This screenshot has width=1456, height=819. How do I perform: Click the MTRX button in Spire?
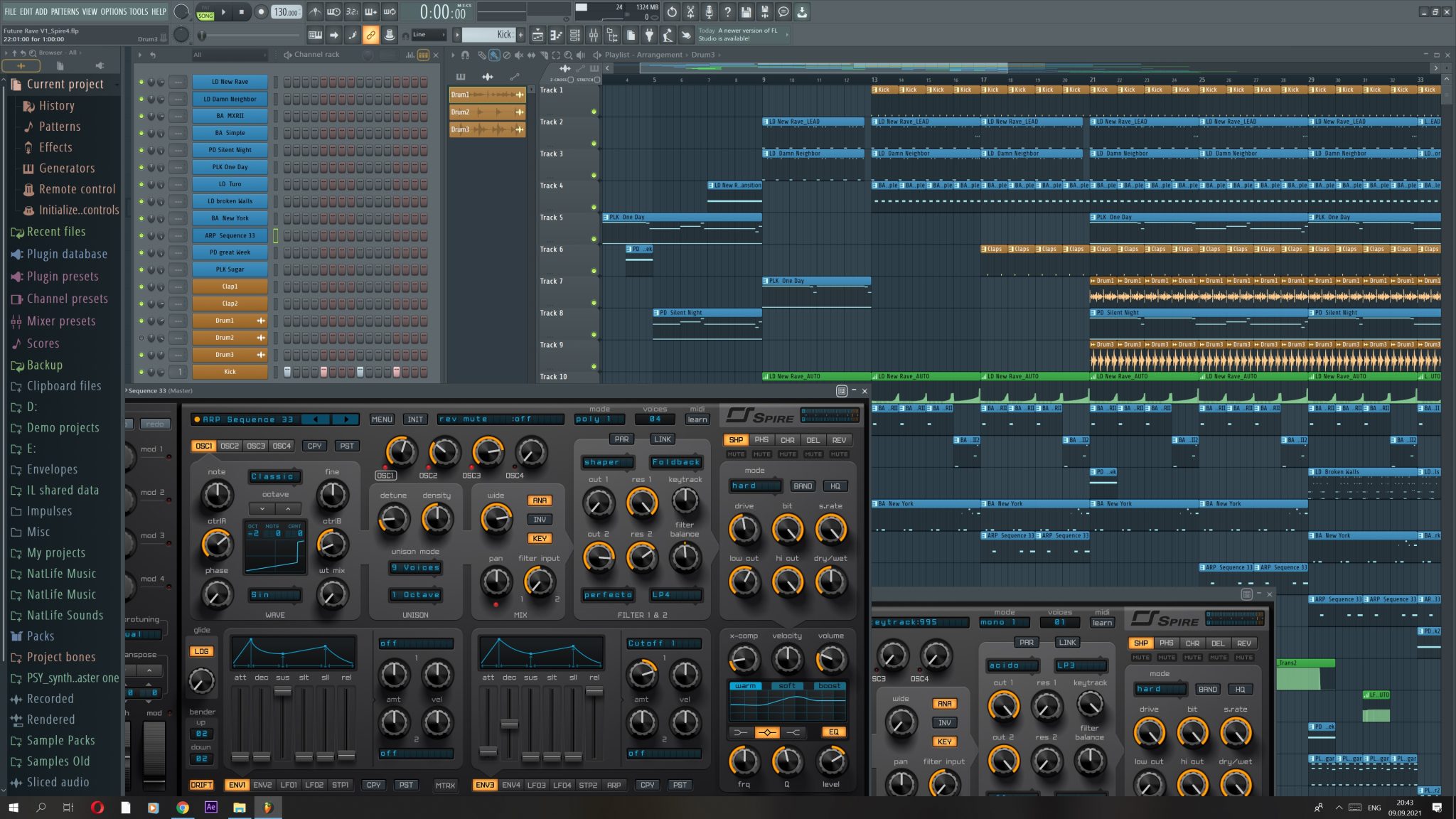pyautogui.click(x=445, y=785)
